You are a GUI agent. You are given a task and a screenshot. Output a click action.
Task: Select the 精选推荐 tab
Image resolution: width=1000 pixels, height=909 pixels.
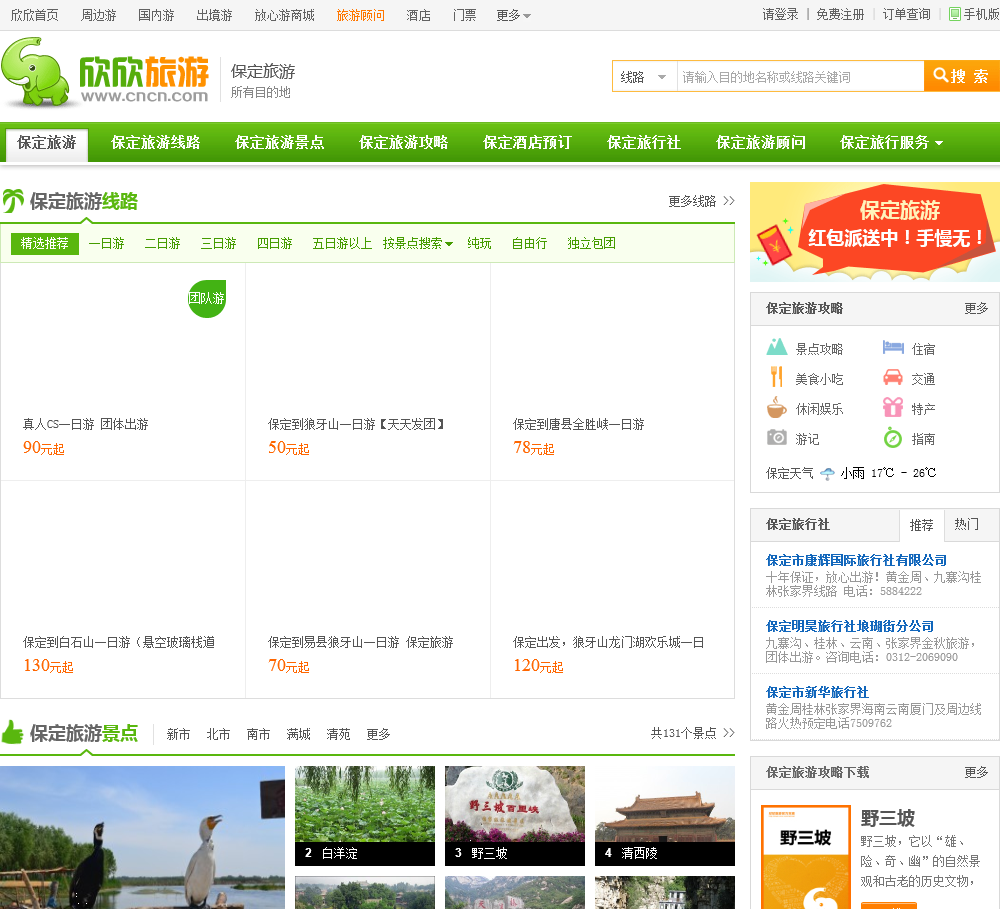pos(45,243)
